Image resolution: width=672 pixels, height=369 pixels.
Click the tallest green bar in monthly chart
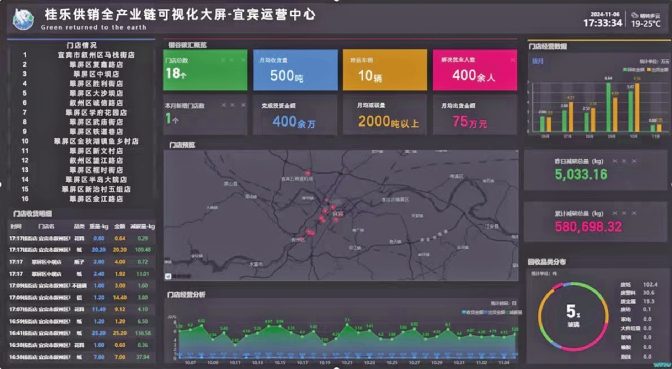tap(608, 107)
